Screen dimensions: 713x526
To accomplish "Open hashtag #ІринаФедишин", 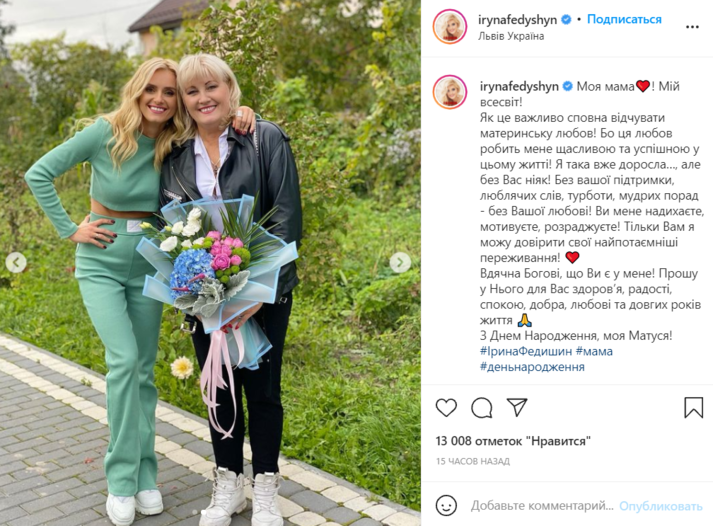I will [526, 351].
